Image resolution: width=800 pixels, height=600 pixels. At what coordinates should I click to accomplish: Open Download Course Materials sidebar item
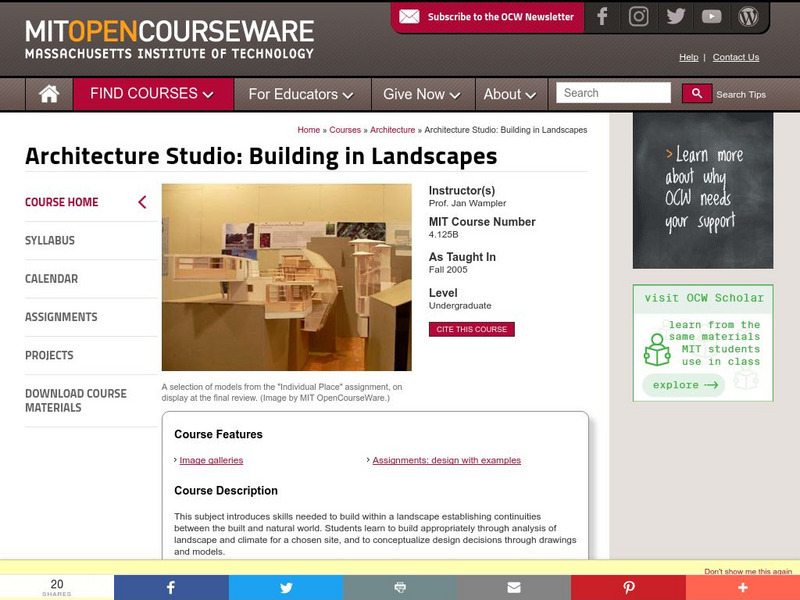pyautogui.click(x=76, y=401)
